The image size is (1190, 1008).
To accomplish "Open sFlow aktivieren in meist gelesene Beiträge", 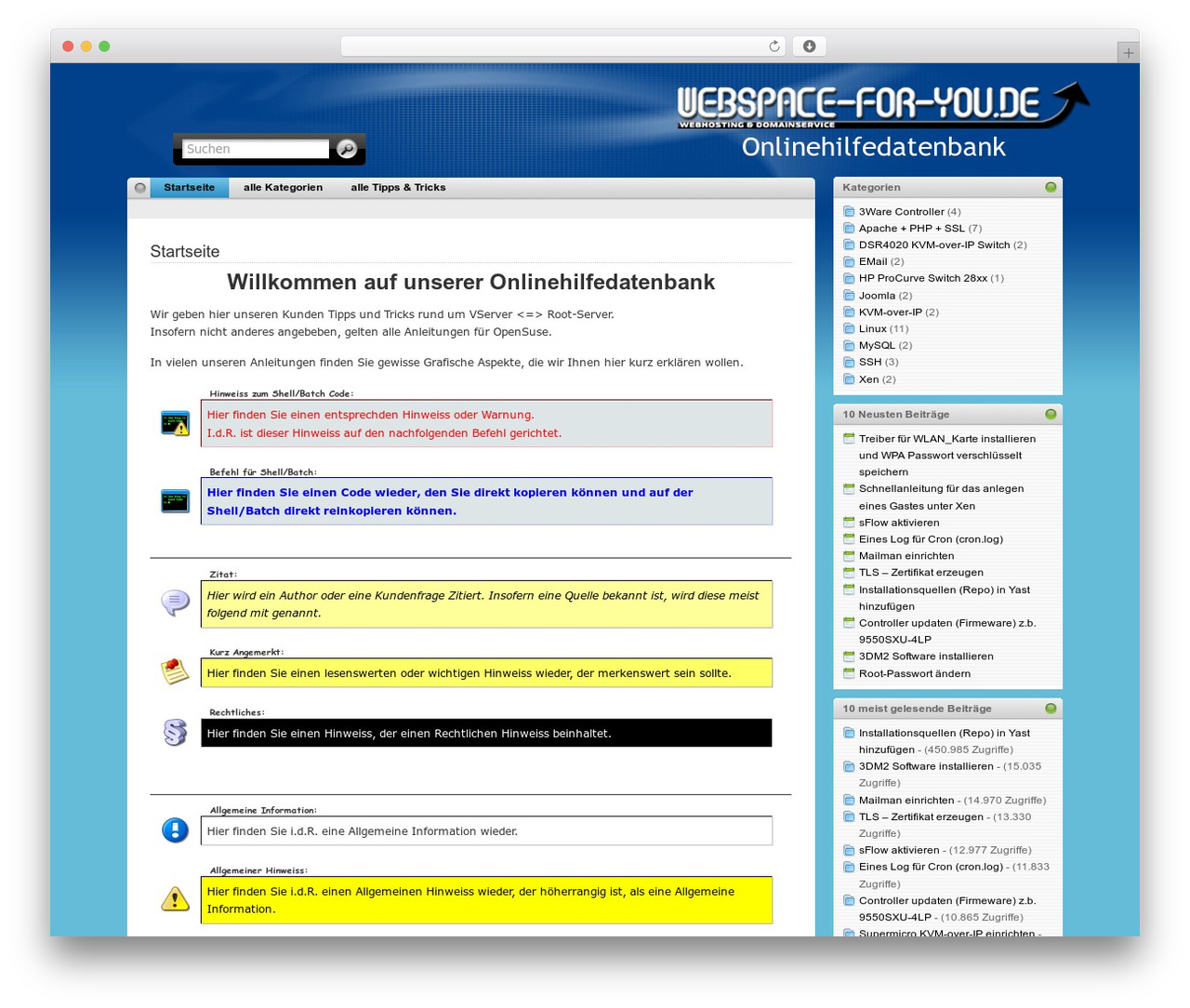I will coord(899,850).
